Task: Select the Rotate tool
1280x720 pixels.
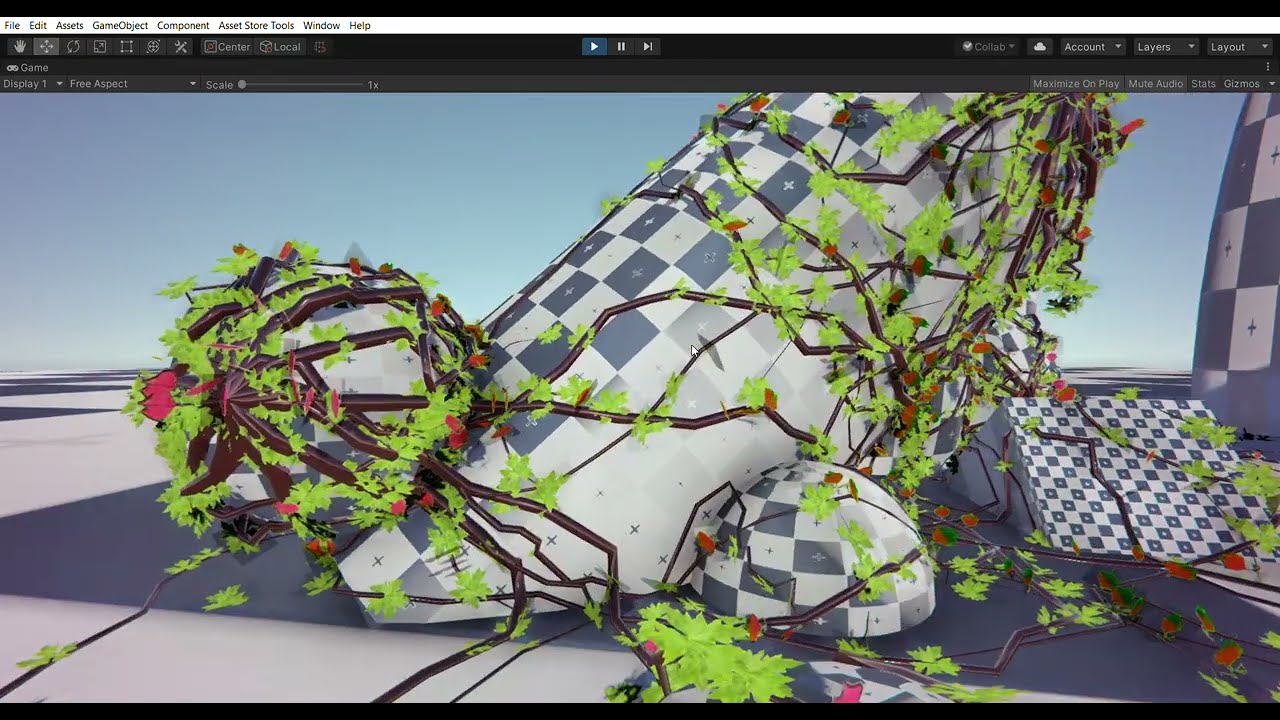Action: coord(73,47)
